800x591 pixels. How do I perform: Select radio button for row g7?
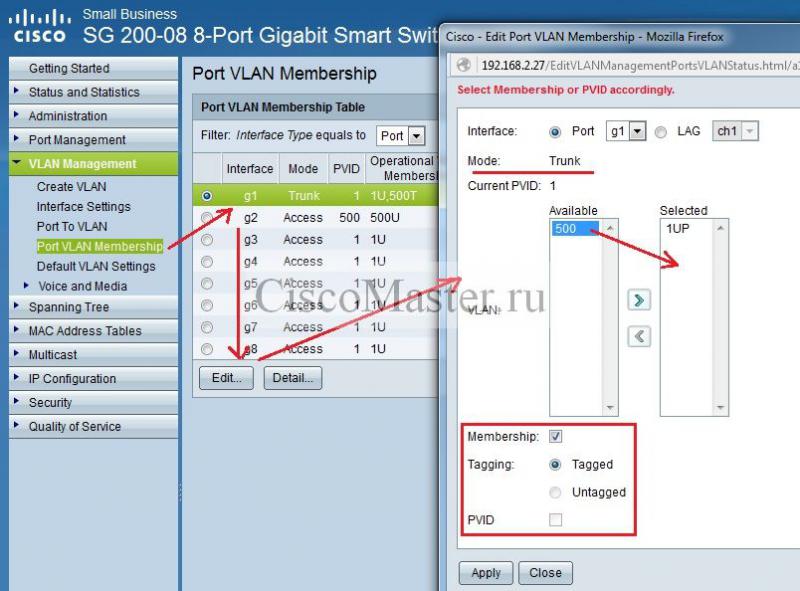207,327
